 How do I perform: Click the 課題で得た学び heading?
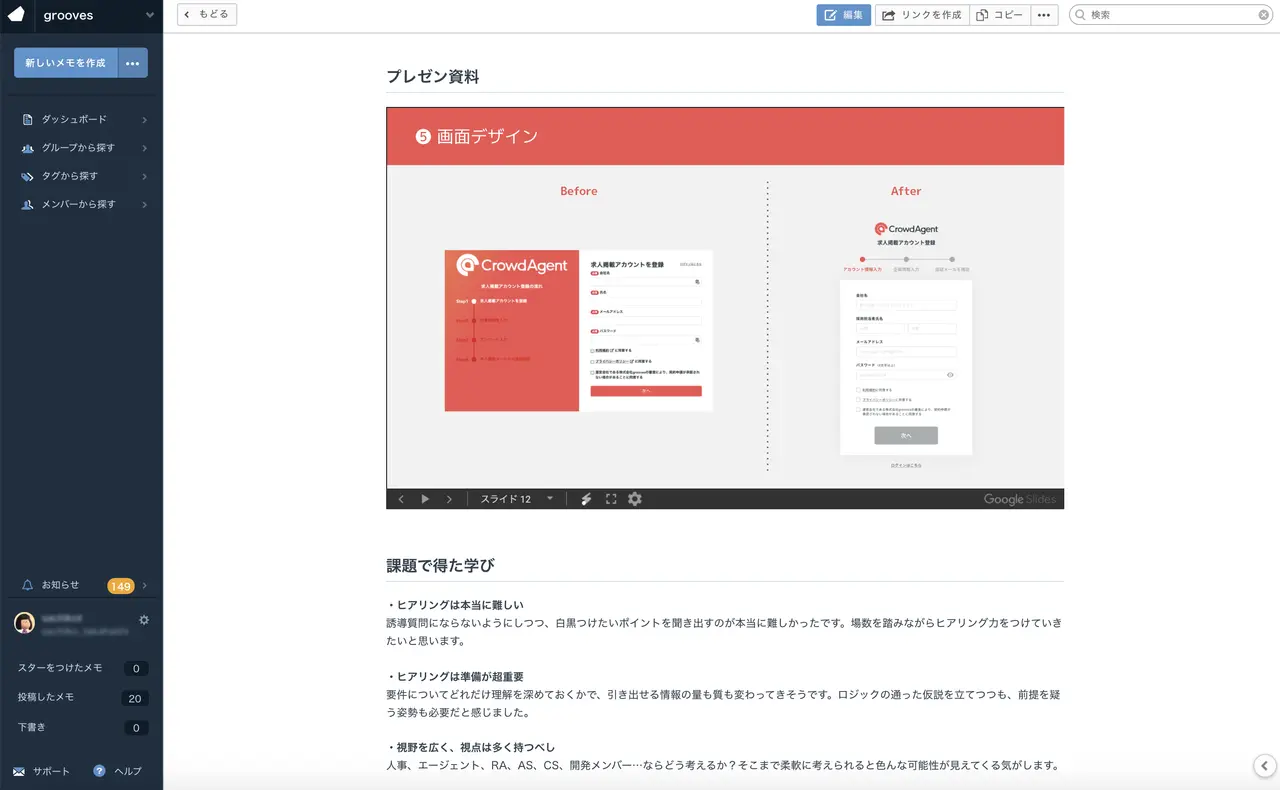440,565
